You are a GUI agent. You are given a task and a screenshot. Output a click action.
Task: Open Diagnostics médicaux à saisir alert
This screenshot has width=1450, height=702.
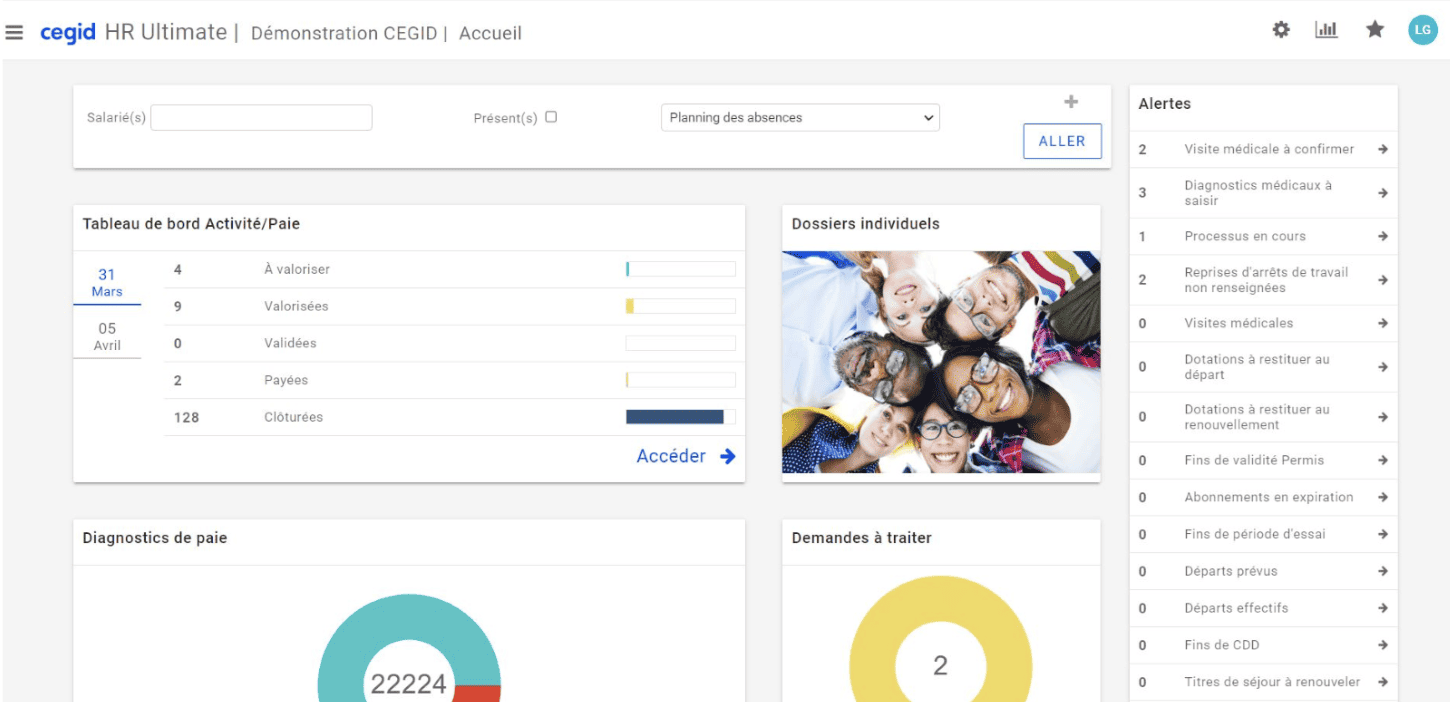[x=1257, y=193]
